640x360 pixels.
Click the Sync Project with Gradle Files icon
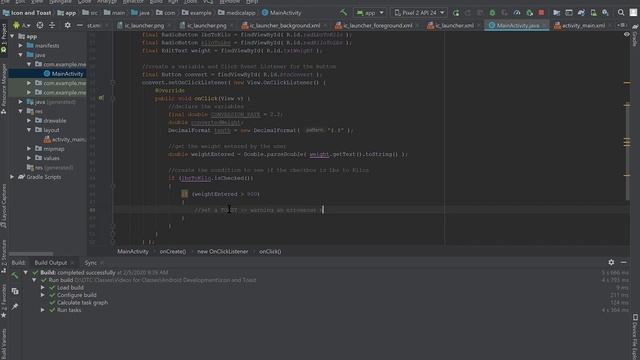(581, 13)
